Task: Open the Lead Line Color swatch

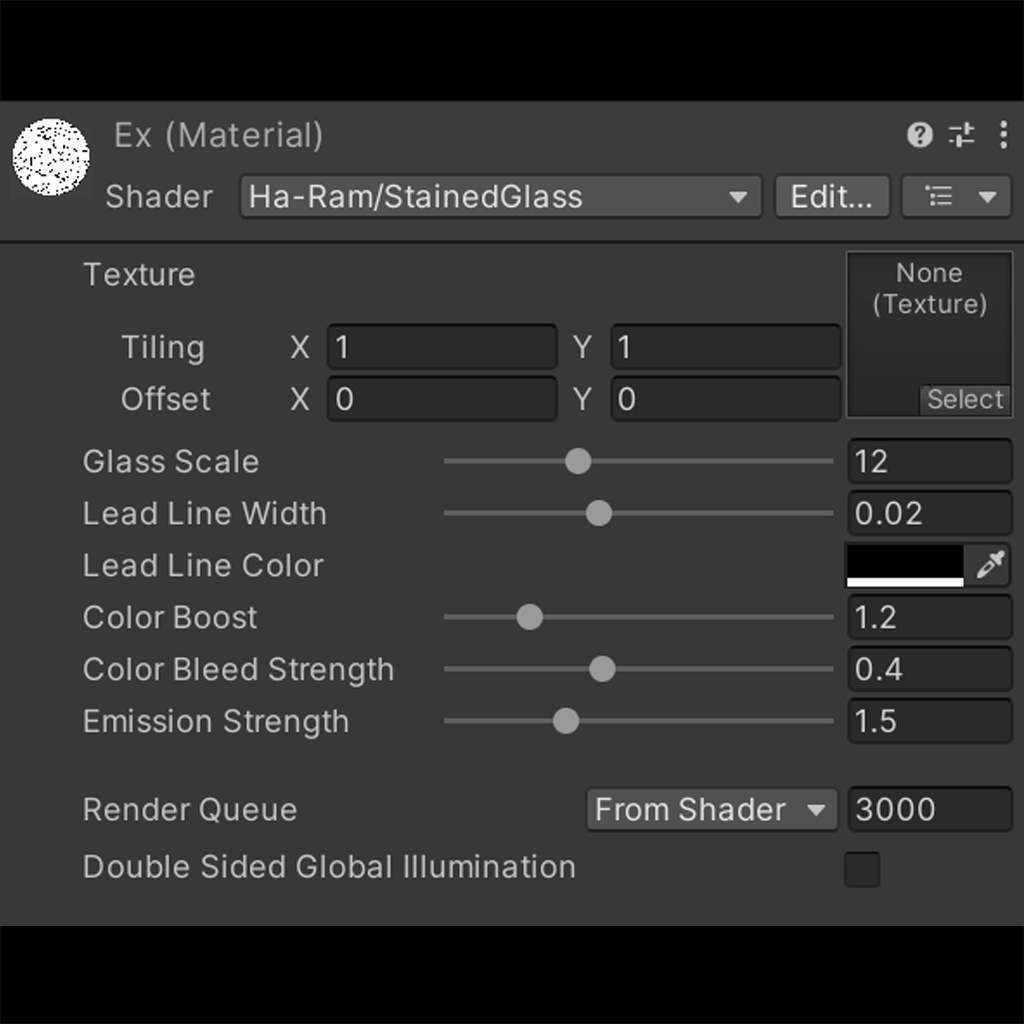Action: pos(905,565)
